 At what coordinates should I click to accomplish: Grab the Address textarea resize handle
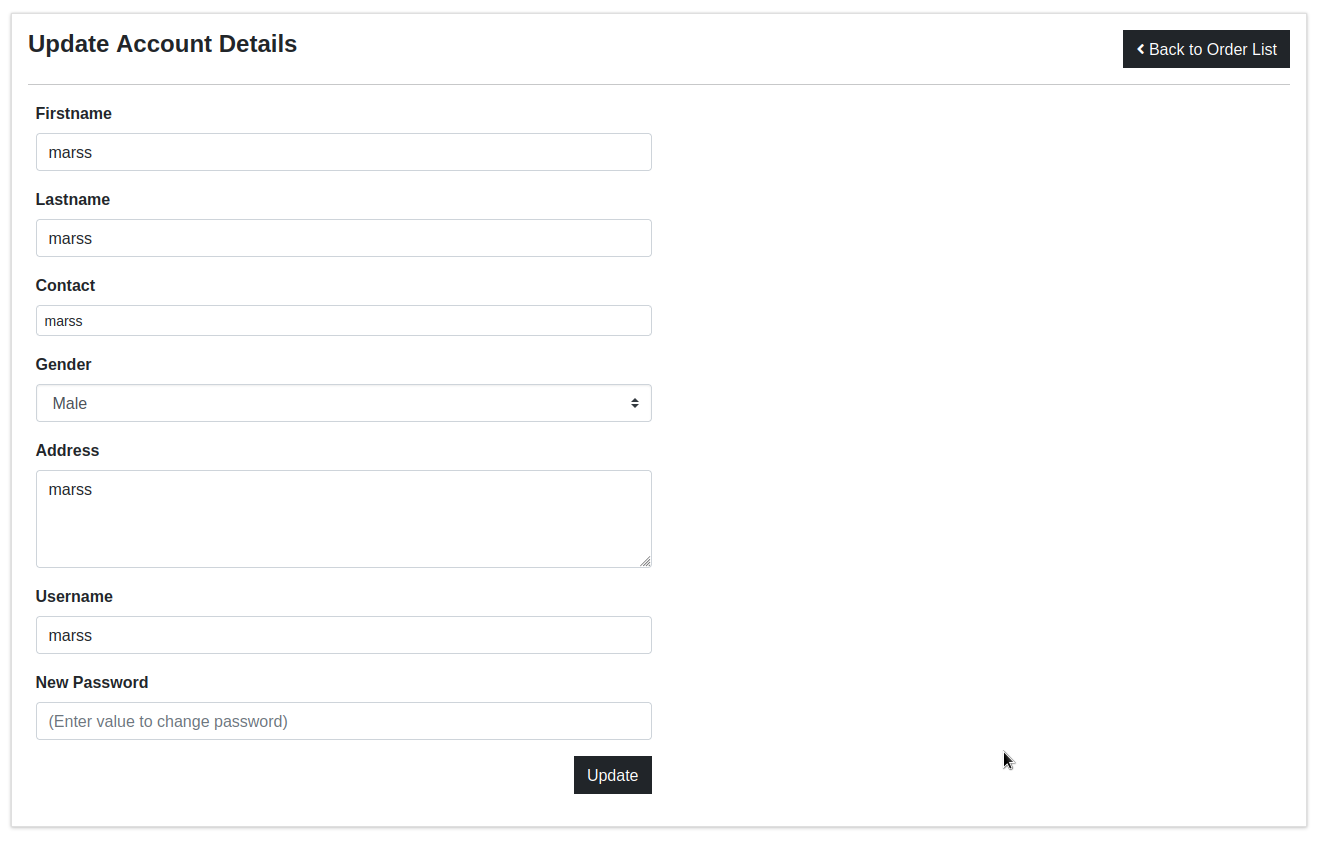point(645,561)
